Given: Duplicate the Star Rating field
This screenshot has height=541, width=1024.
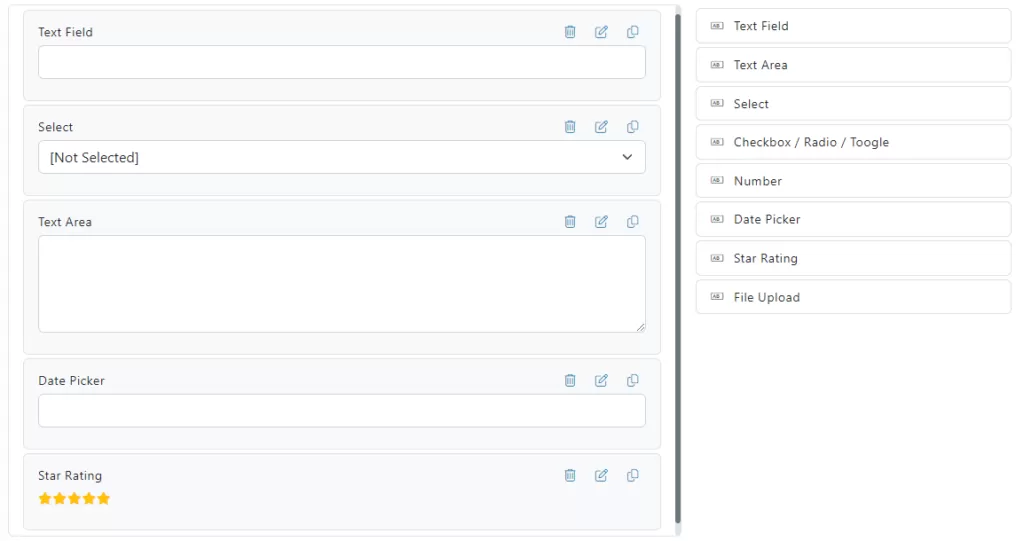Looking at the screenshot, I should coord(633,476).
